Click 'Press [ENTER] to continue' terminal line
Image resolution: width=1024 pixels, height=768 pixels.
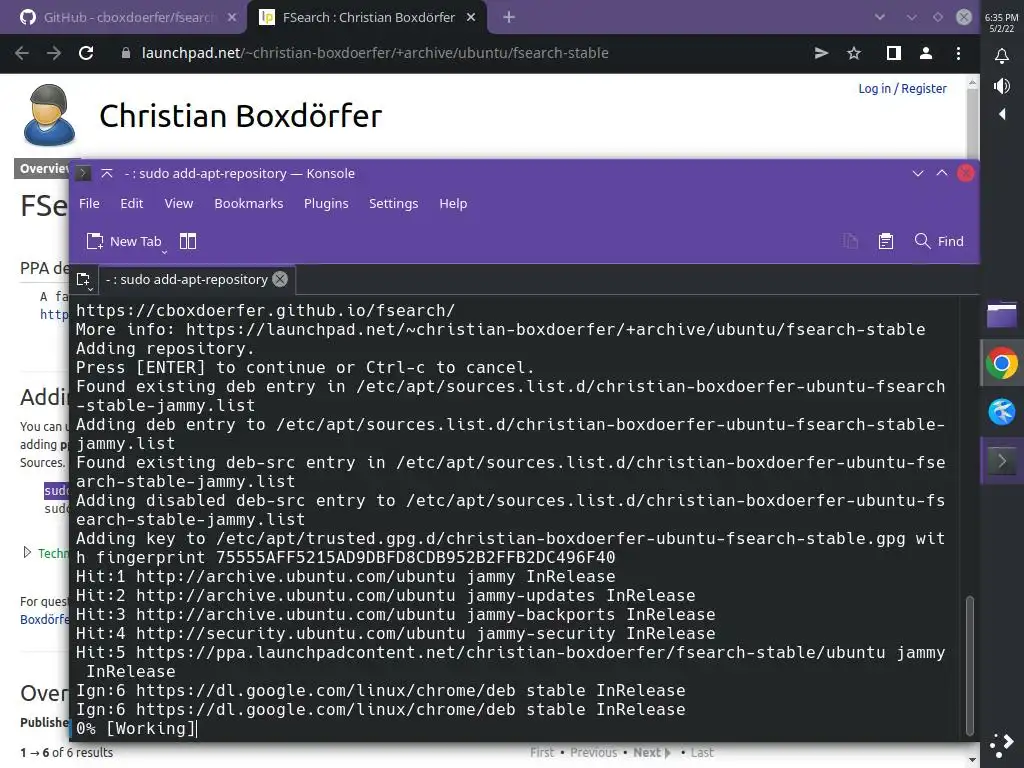click(x=305, y=367)
